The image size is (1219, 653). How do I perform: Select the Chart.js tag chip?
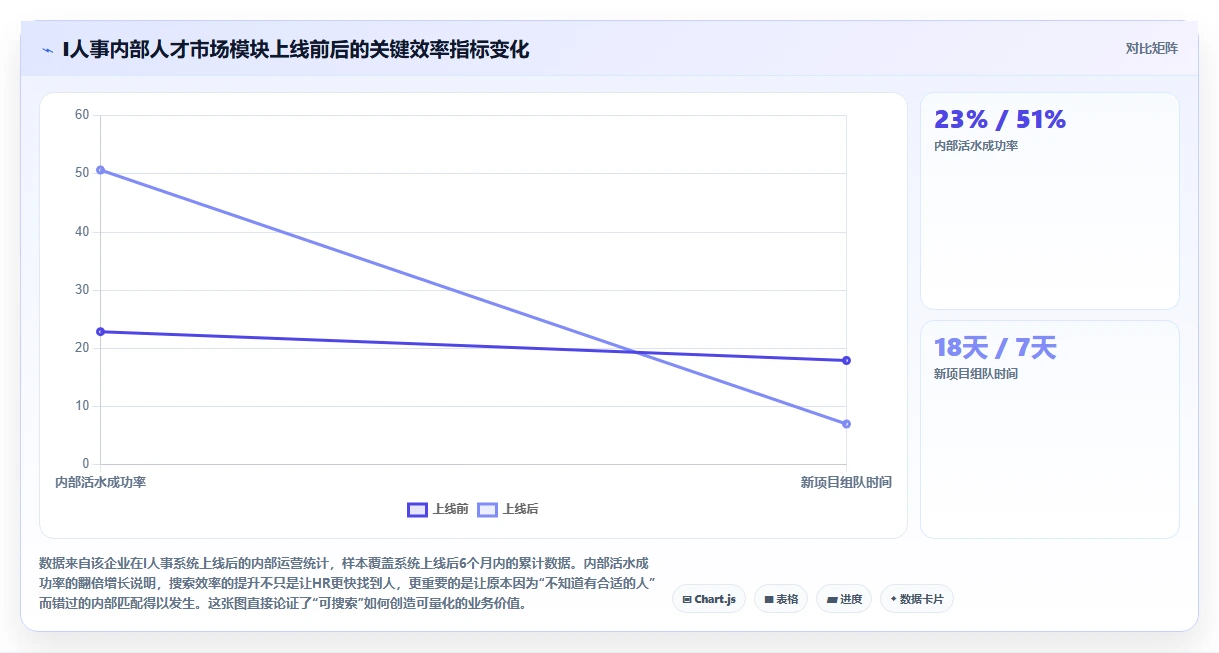point(709,599)
